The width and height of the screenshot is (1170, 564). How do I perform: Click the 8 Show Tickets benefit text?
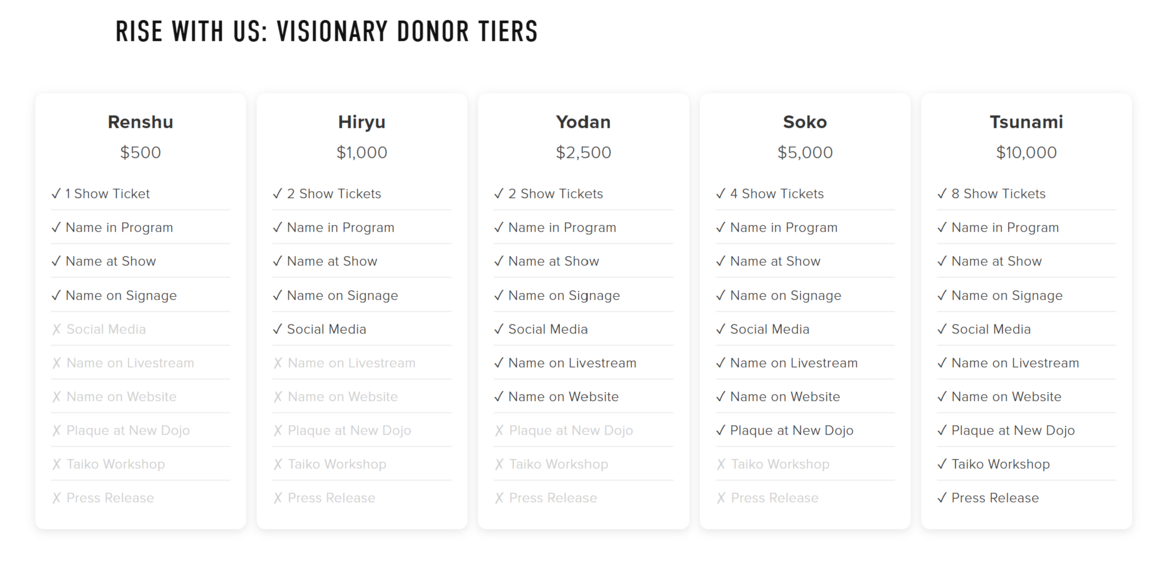(998, 194)
